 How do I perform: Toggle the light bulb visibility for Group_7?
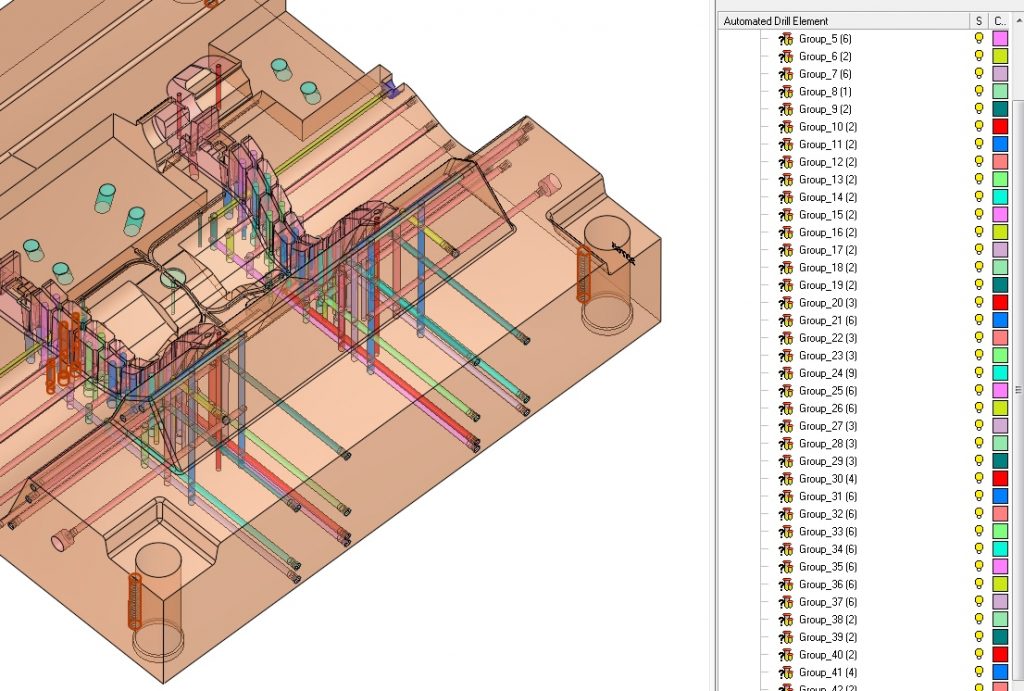980,74
